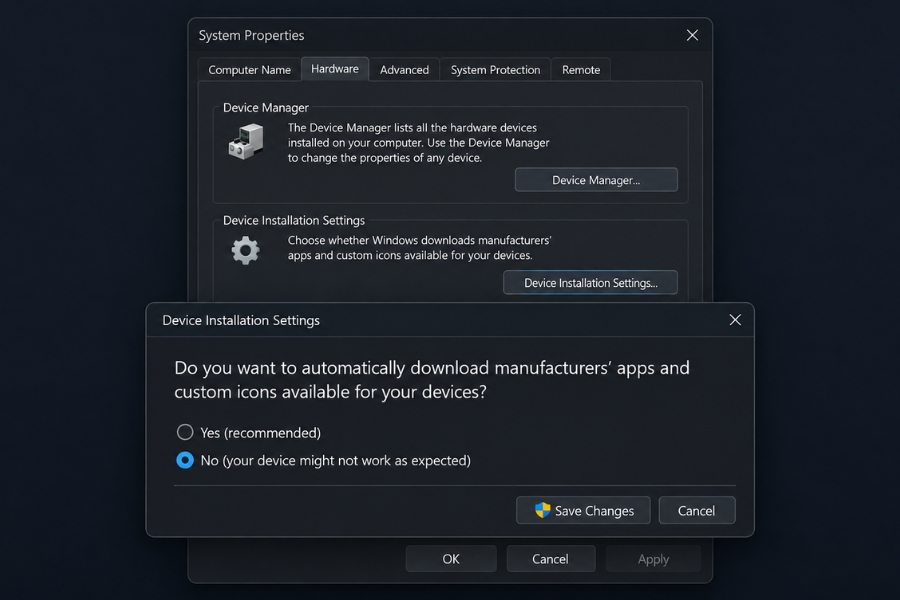This screenshot has height=600, width=900.
Task: Open the Remote tab
Action: point(581,70)
